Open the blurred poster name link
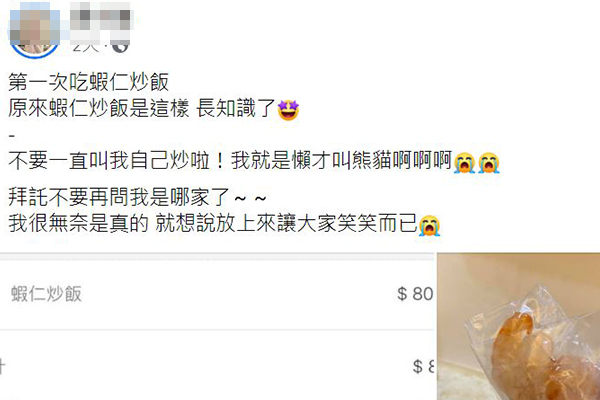The image size is (600, 400). [100, 19]
